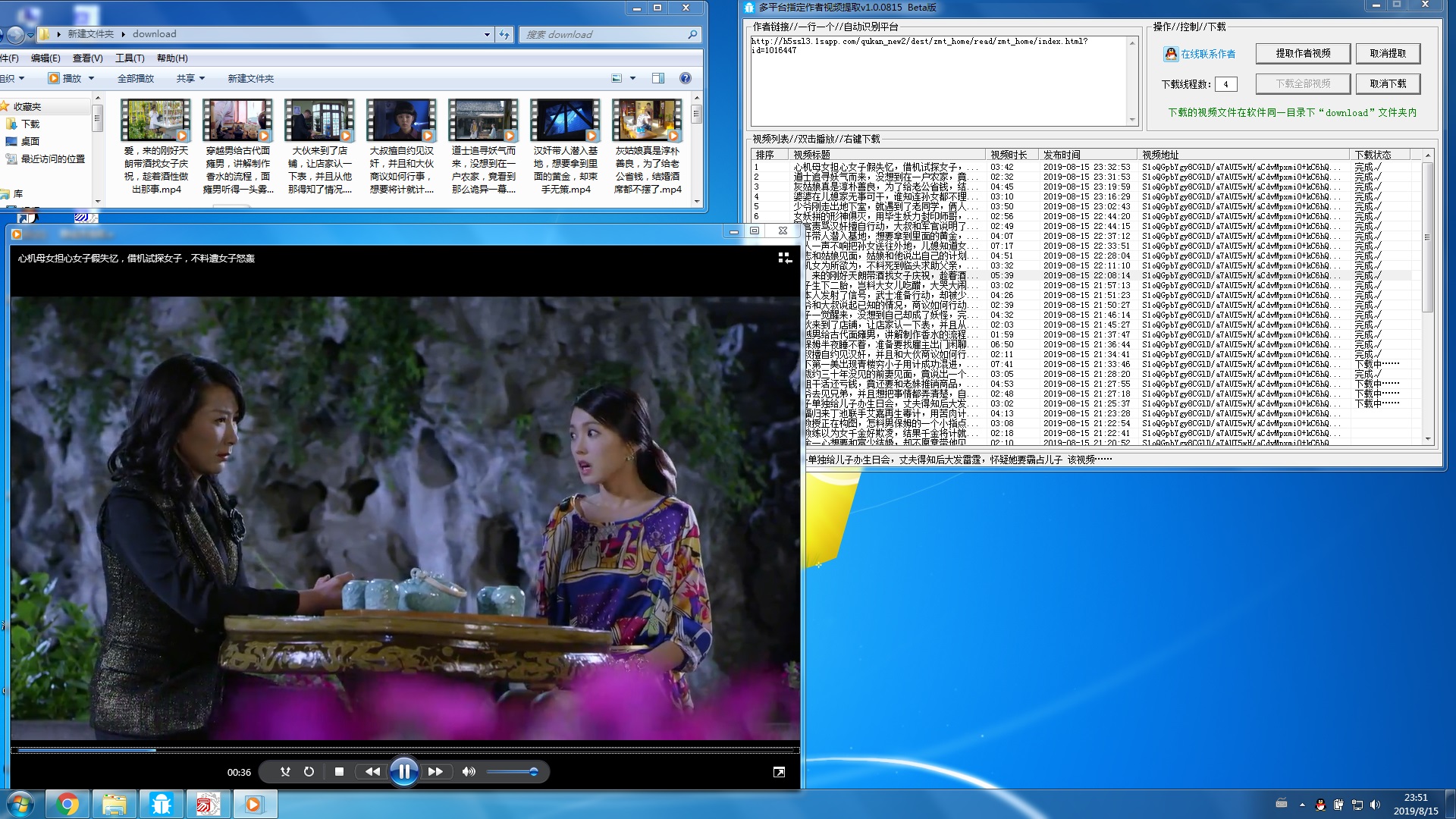Viewport: 1456px width, 819px height.
Task: Click 新建文件夹 toolbar button
Action: 250,78
